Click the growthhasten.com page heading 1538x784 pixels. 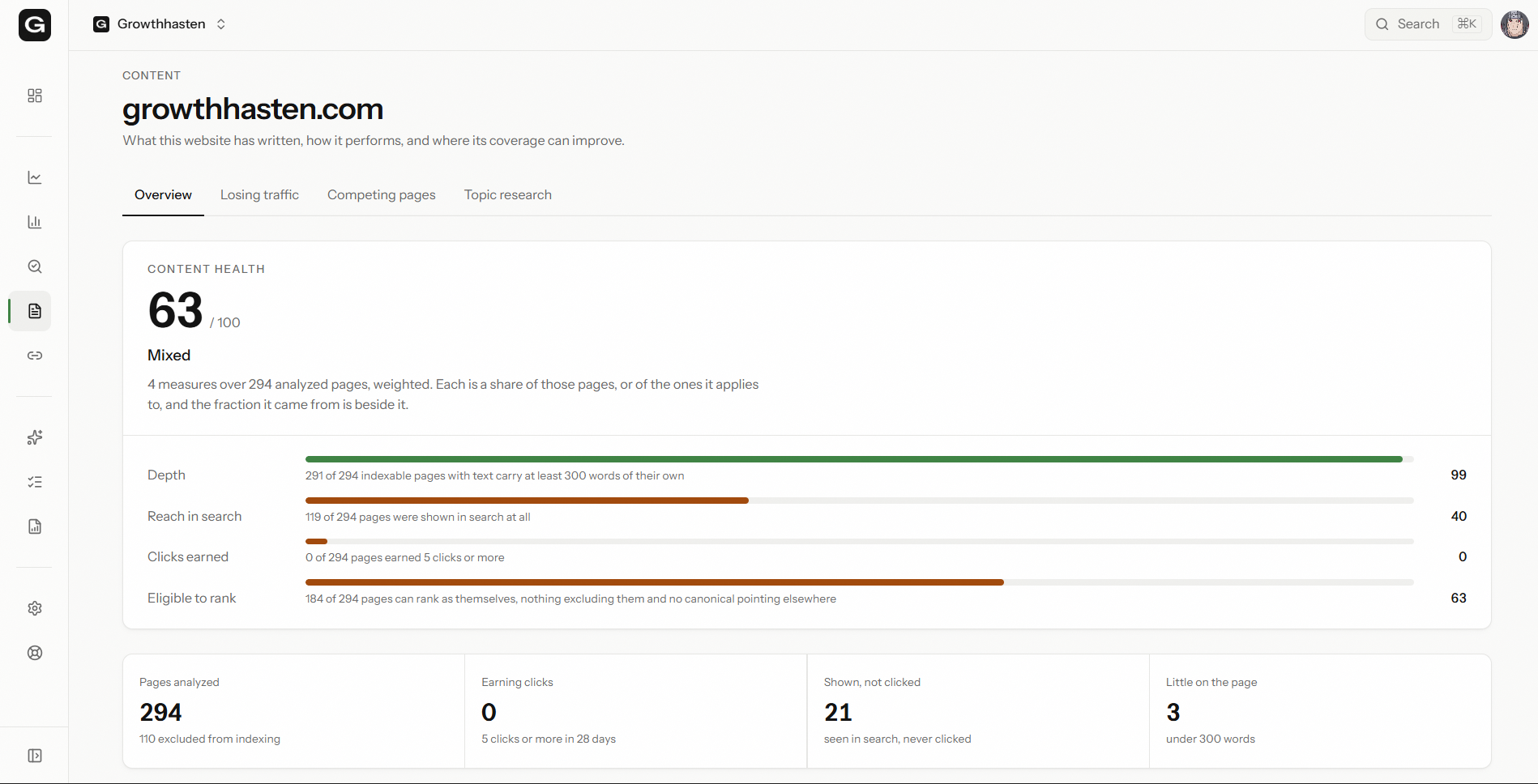click(x=253, y=109)
